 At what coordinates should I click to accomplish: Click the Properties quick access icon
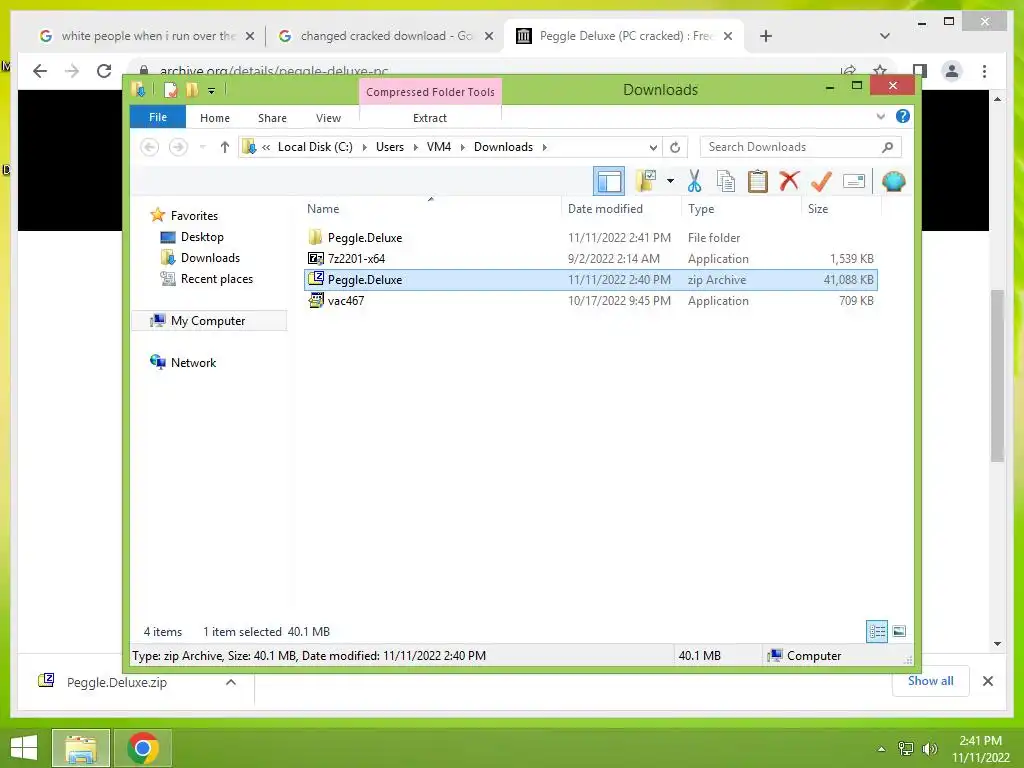point(170,90)
